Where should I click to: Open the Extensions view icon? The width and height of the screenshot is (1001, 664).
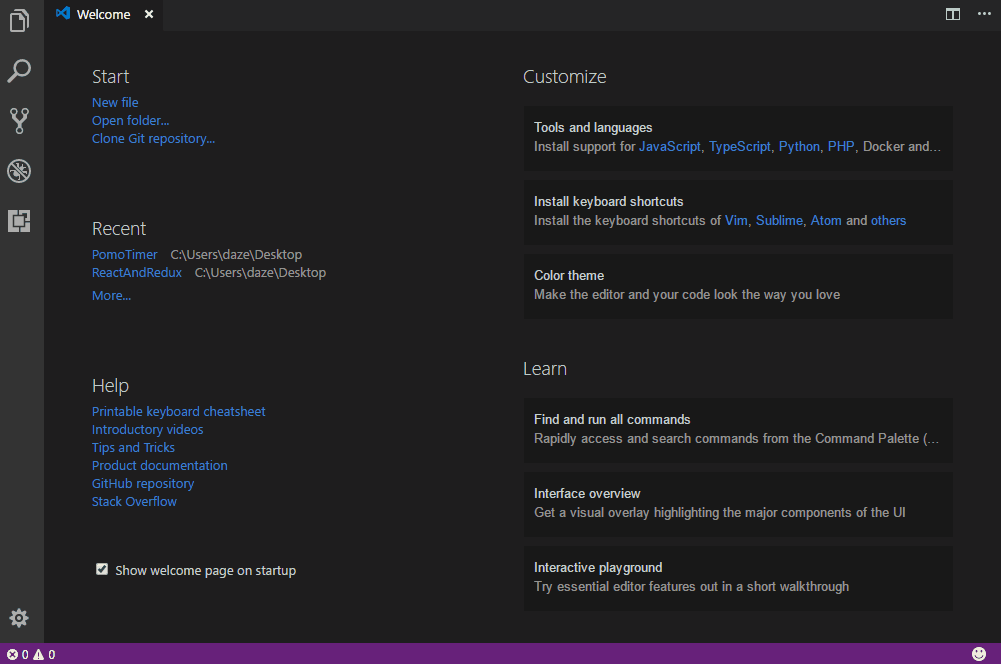(x=19, y=221)
